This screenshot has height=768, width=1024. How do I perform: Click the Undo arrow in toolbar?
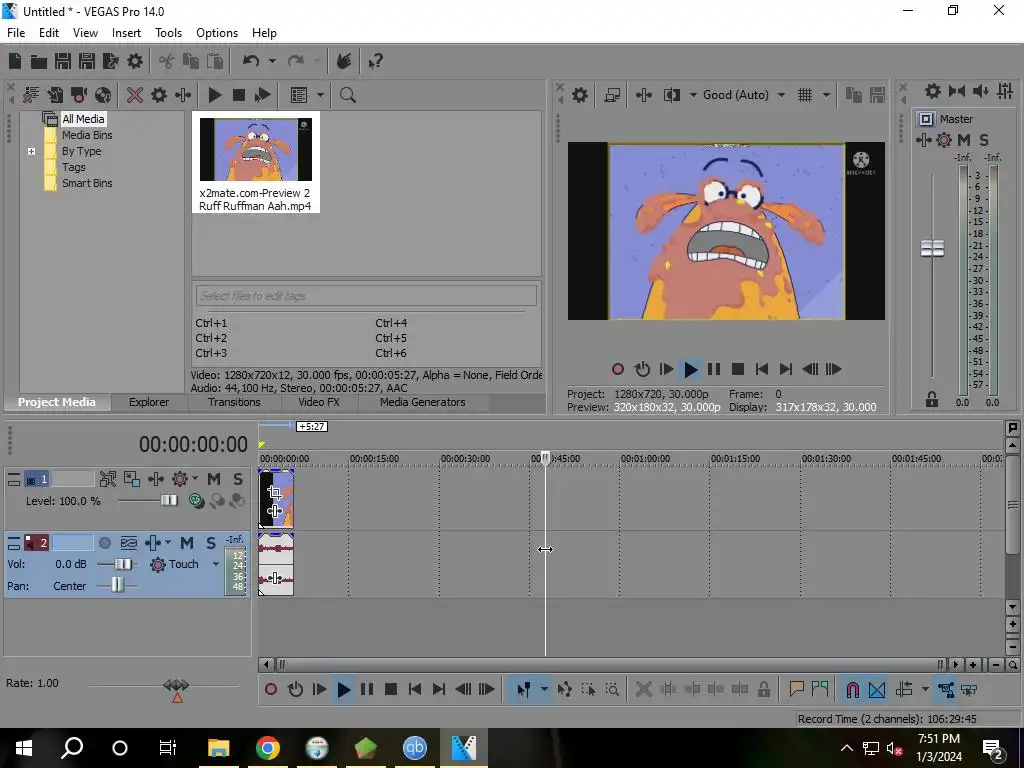click(x=251, y=61)
